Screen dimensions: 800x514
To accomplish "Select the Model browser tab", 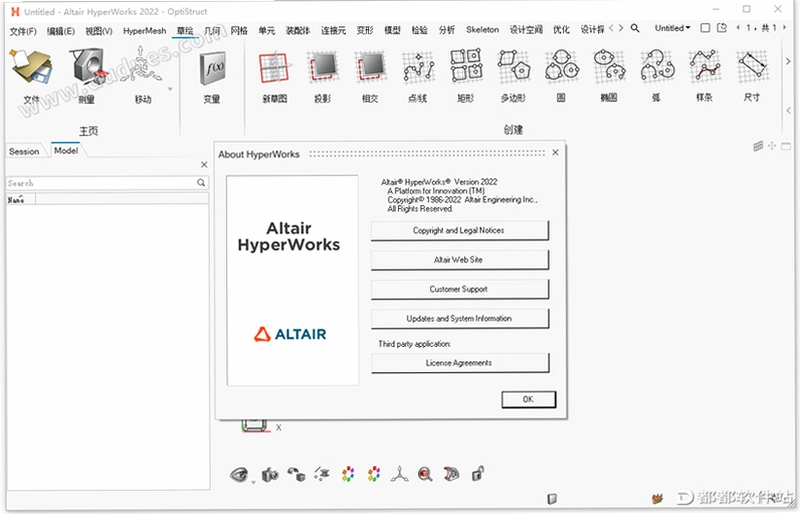I will tap(66, 151).
